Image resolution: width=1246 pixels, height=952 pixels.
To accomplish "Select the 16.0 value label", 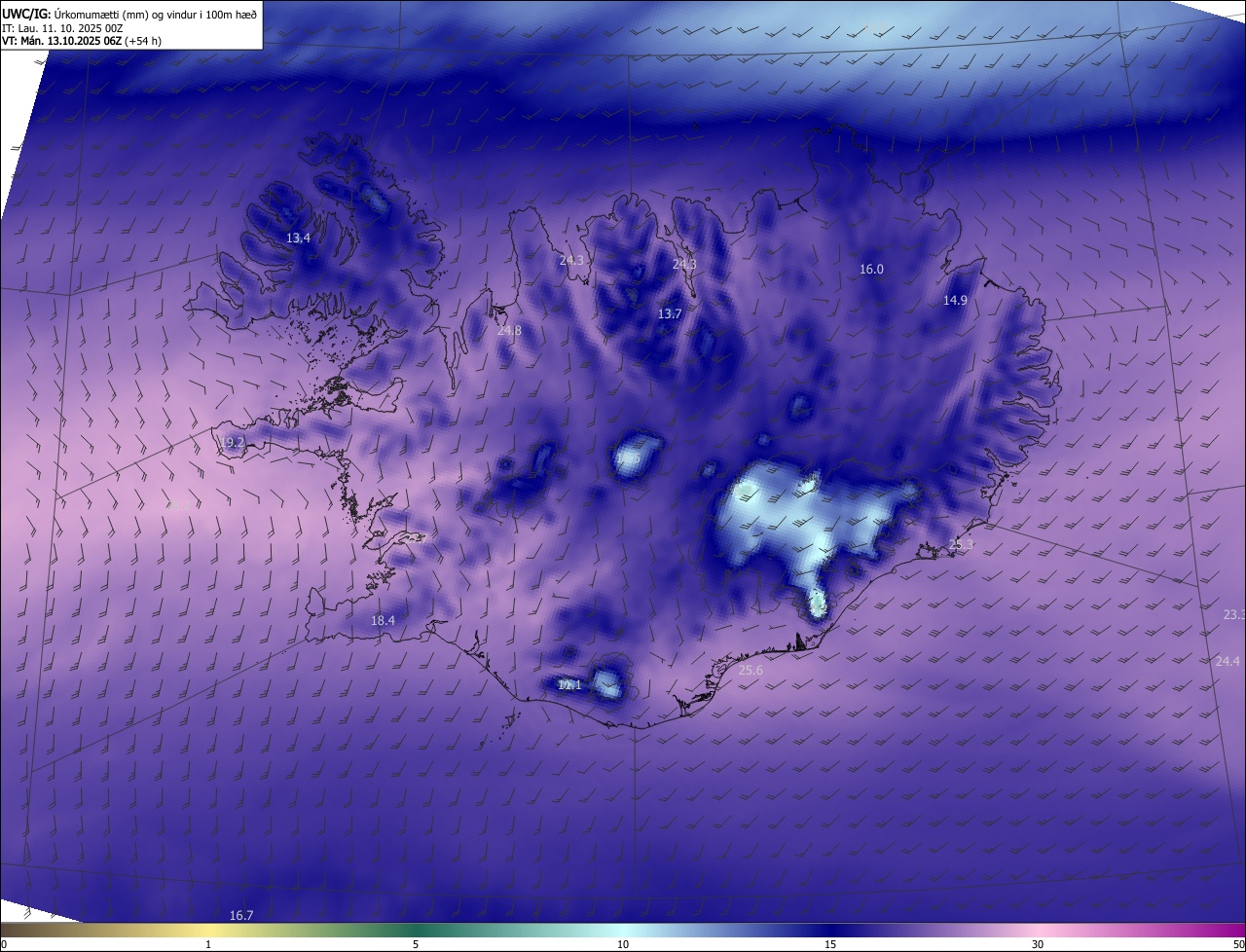I will (x=871, y=269).
